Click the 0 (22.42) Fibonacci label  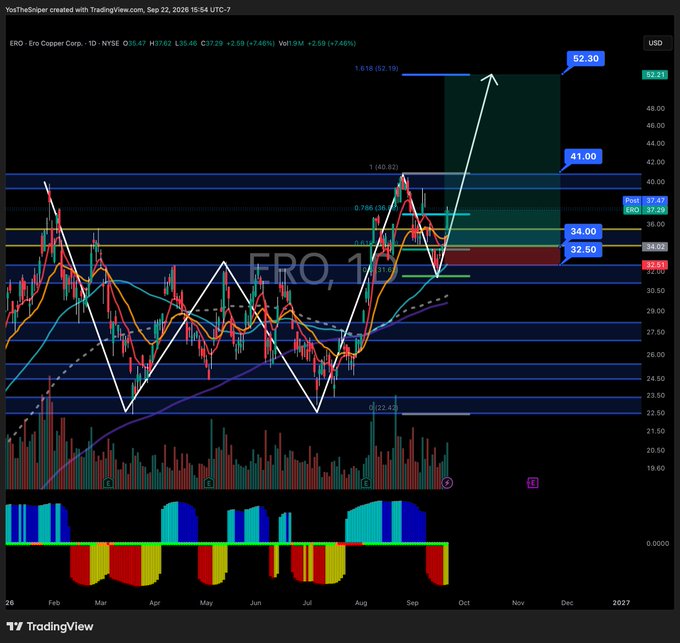coord(383,408)
